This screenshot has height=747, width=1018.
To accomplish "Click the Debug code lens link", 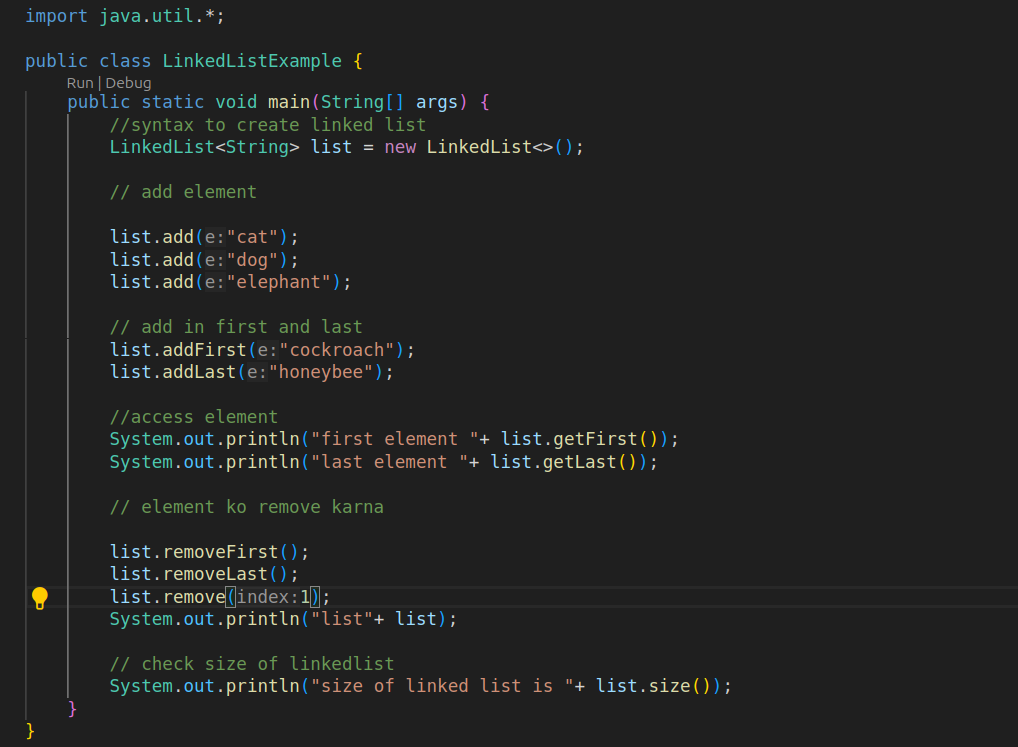I will click(129, 83).
